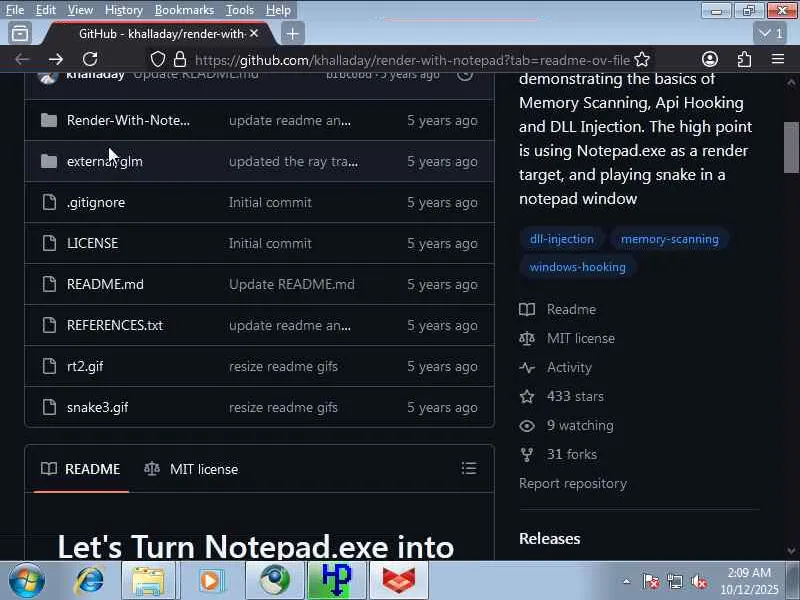Open the Firefox account icon
800x600 pixels.
pyautogui.click(x=710, y=59)
